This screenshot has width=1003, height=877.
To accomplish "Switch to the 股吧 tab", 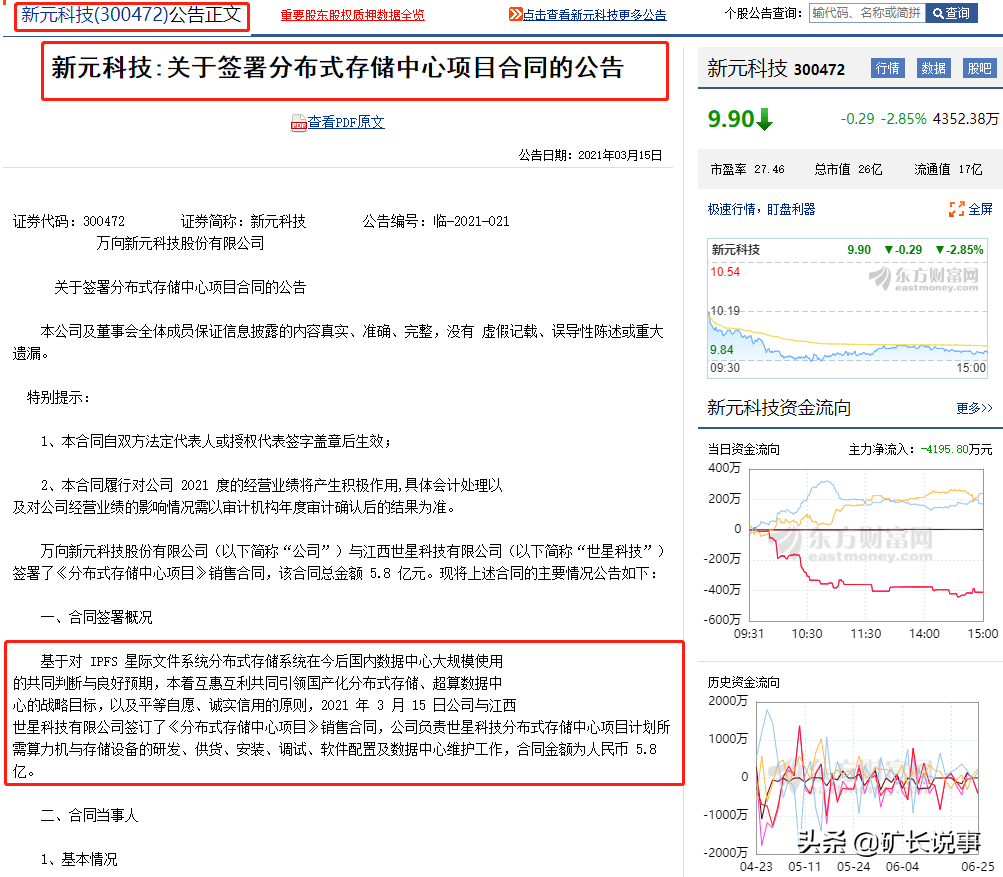I will pyautogui.click(x=979, y=68).
